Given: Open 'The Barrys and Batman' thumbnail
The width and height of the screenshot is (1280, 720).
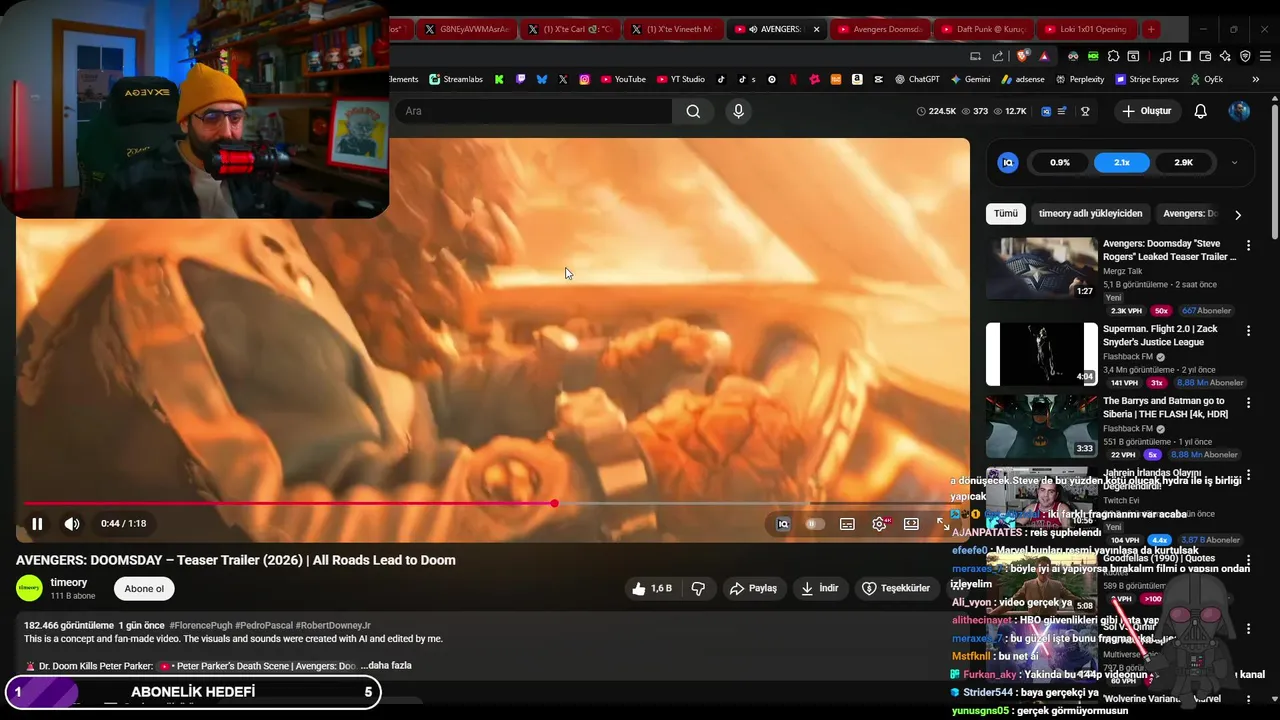Looking at the screenshot, I should click(1042, 426).
